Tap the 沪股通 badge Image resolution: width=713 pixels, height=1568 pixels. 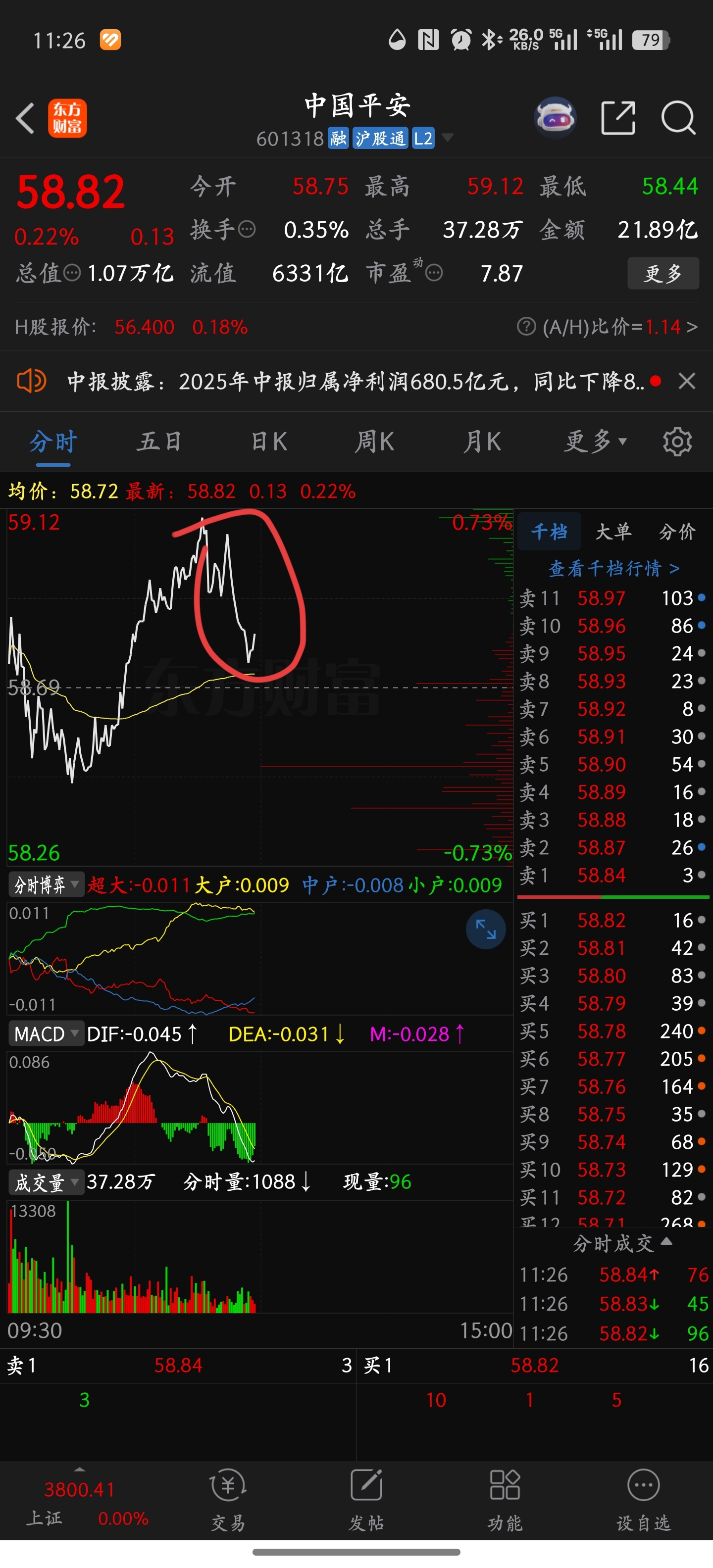click(380, 138)
